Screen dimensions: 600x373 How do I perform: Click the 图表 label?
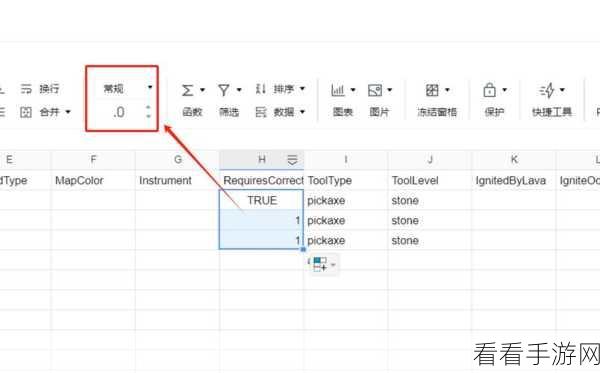pos(342,112)
